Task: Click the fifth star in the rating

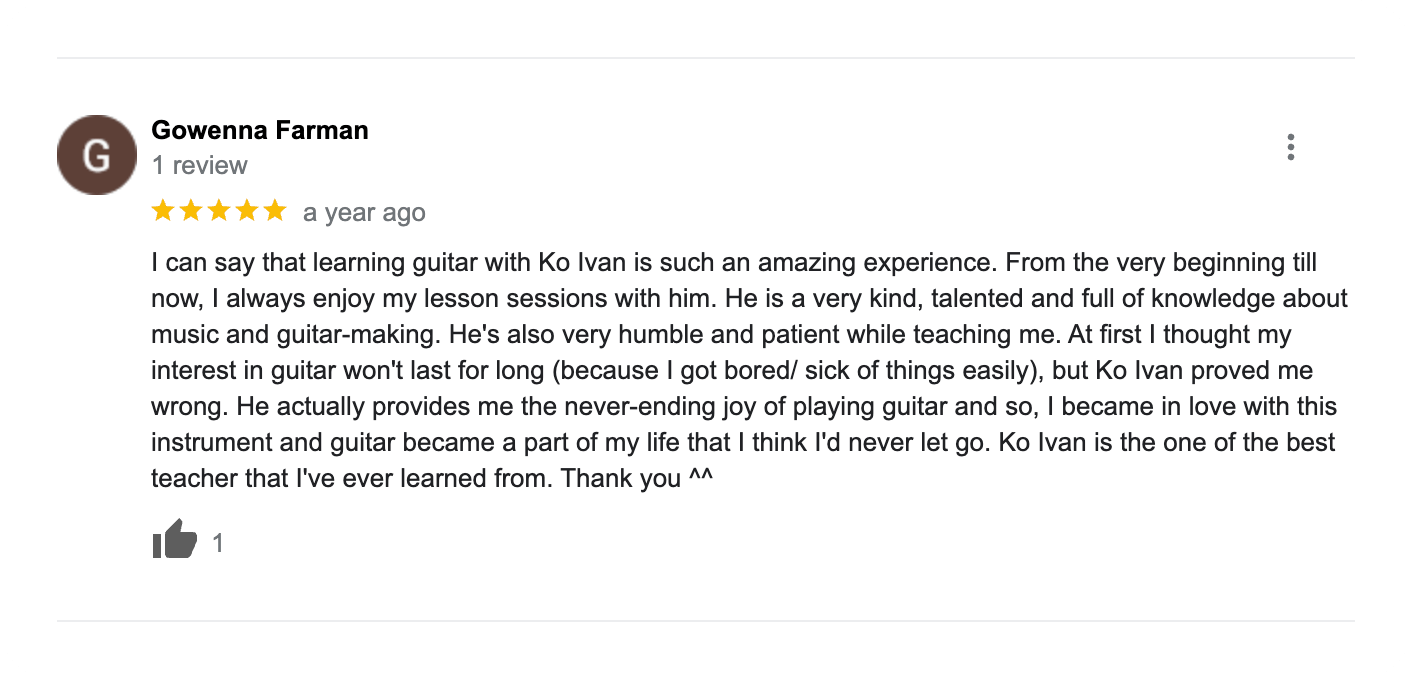Action: tap(276, 211)
